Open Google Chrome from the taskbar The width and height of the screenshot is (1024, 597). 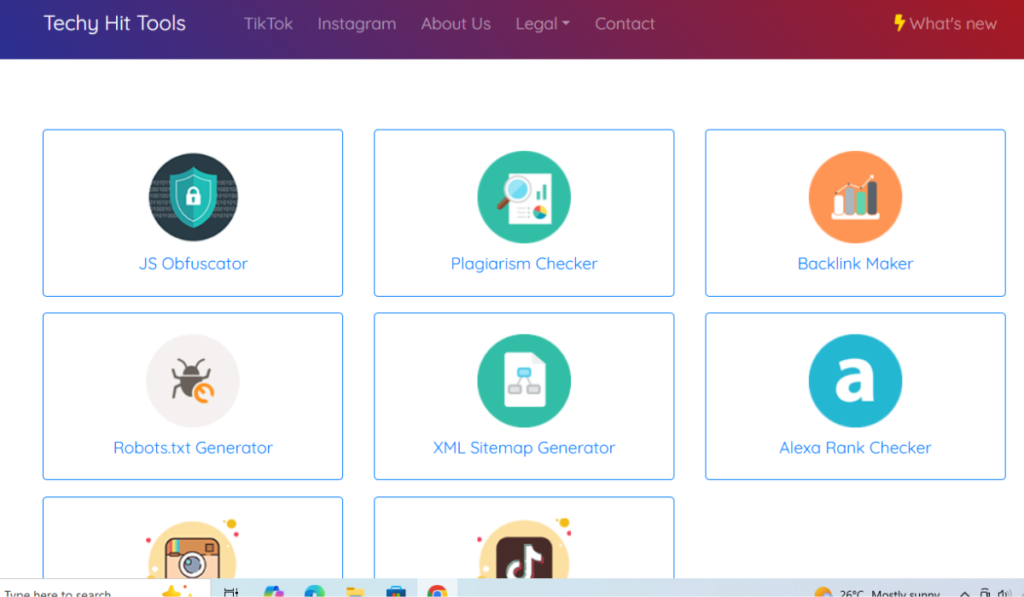tap(437, 591)
